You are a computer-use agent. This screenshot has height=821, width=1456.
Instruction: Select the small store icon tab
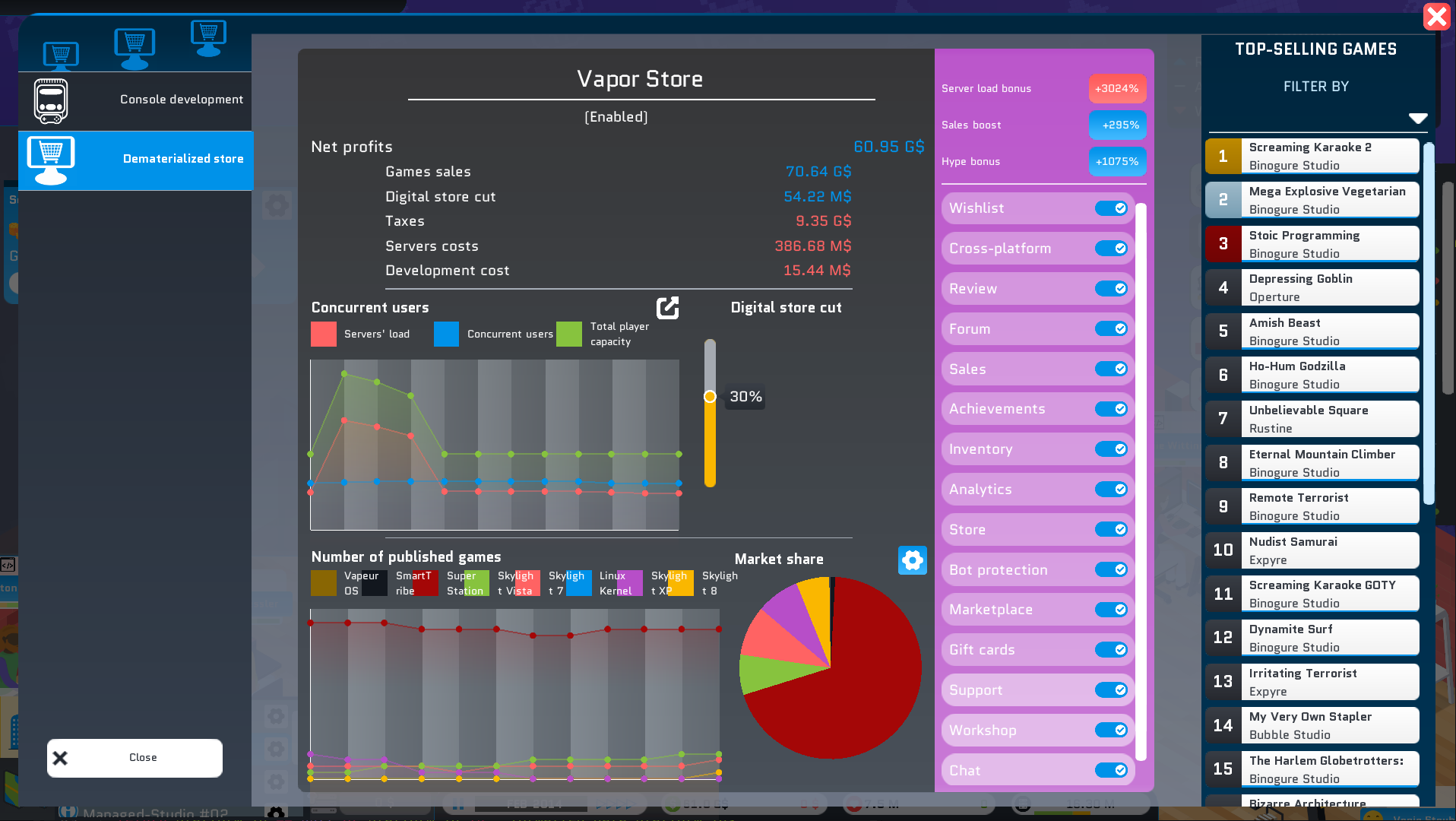(61, 55)
